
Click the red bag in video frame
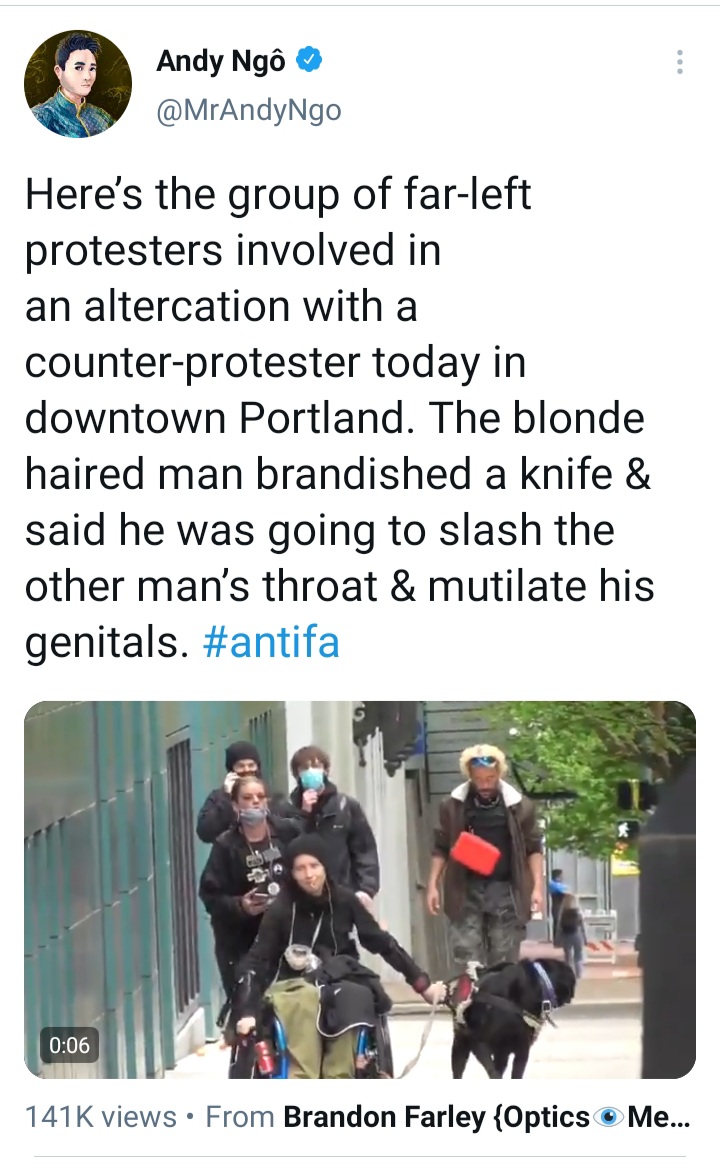[474, 853]
